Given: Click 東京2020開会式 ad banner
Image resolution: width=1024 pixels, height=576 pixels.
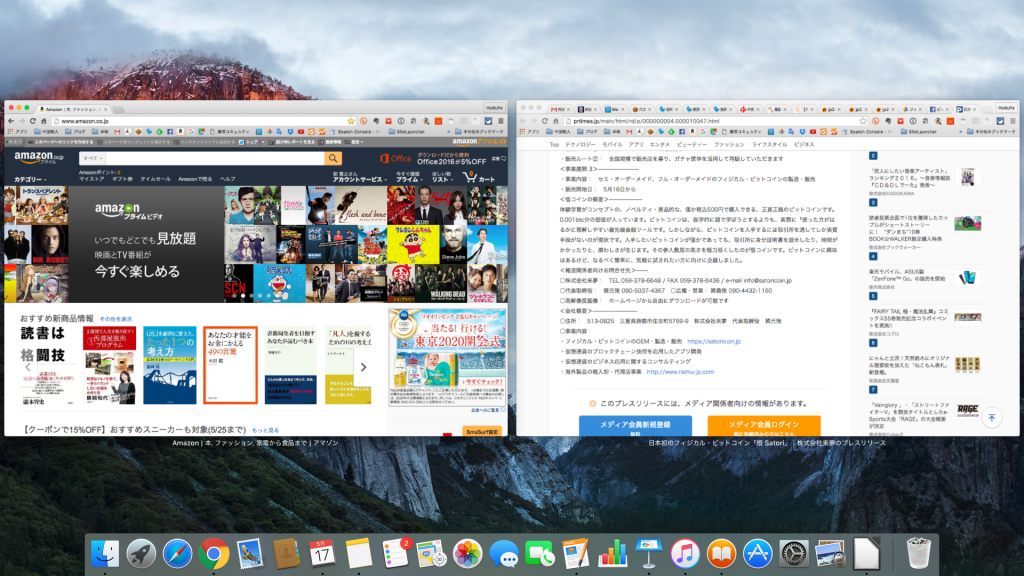Looking at the screenshot, I should 447,357.
